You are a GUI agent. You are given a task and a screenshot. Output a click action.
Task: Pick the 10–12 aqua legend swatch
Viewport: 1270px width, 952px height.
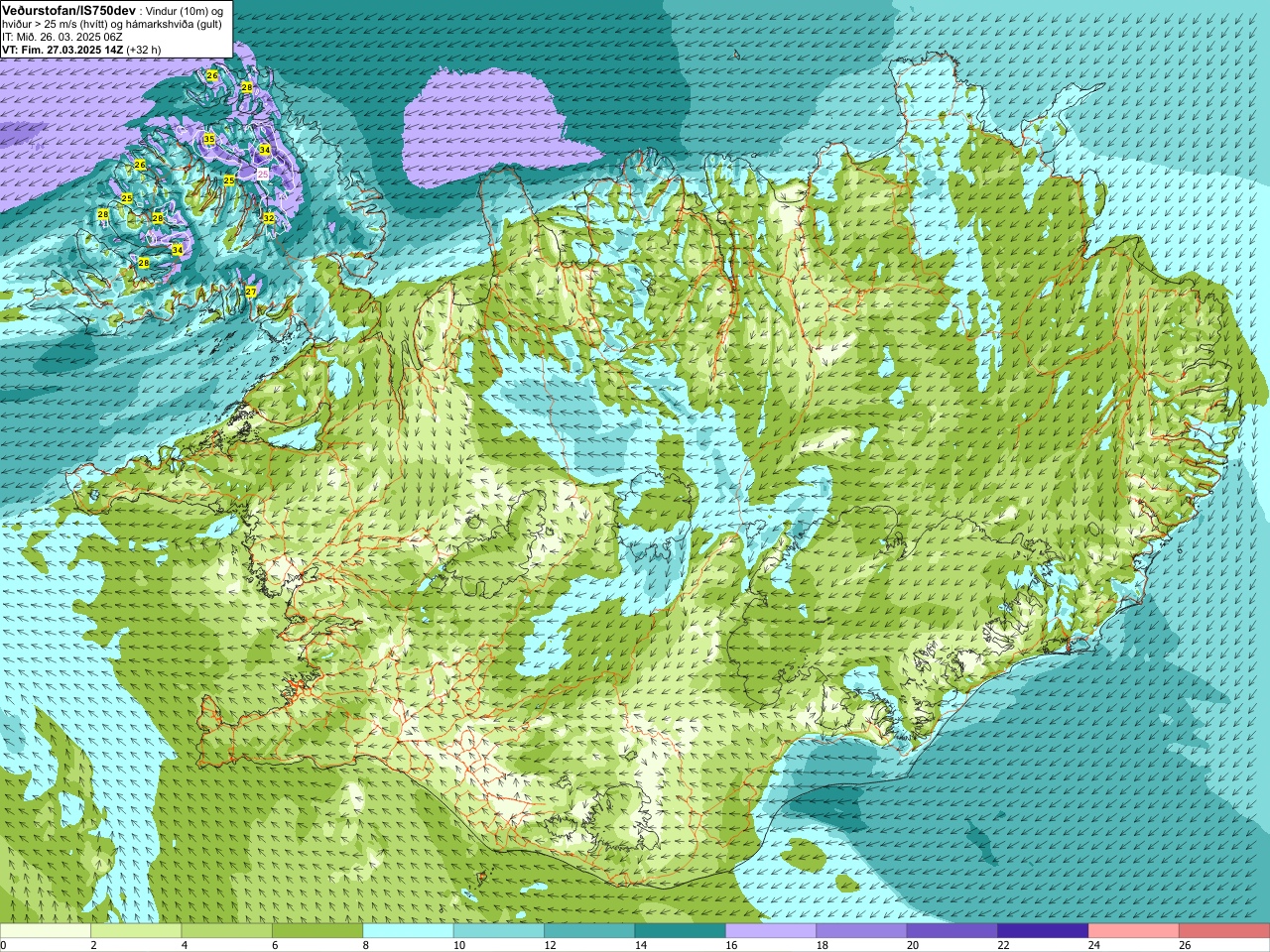click(x=499, y=931)
